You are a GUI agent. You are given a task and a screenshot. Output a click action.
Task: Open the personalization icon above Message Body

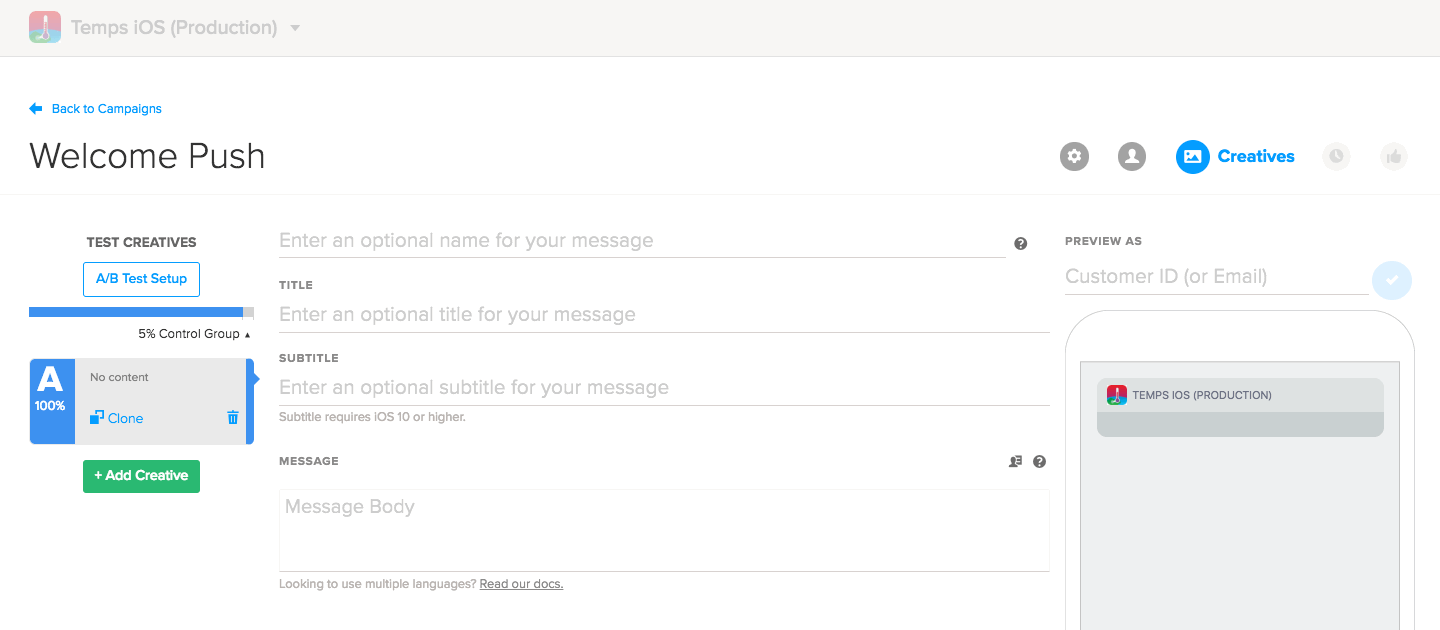coord(1015,462)
